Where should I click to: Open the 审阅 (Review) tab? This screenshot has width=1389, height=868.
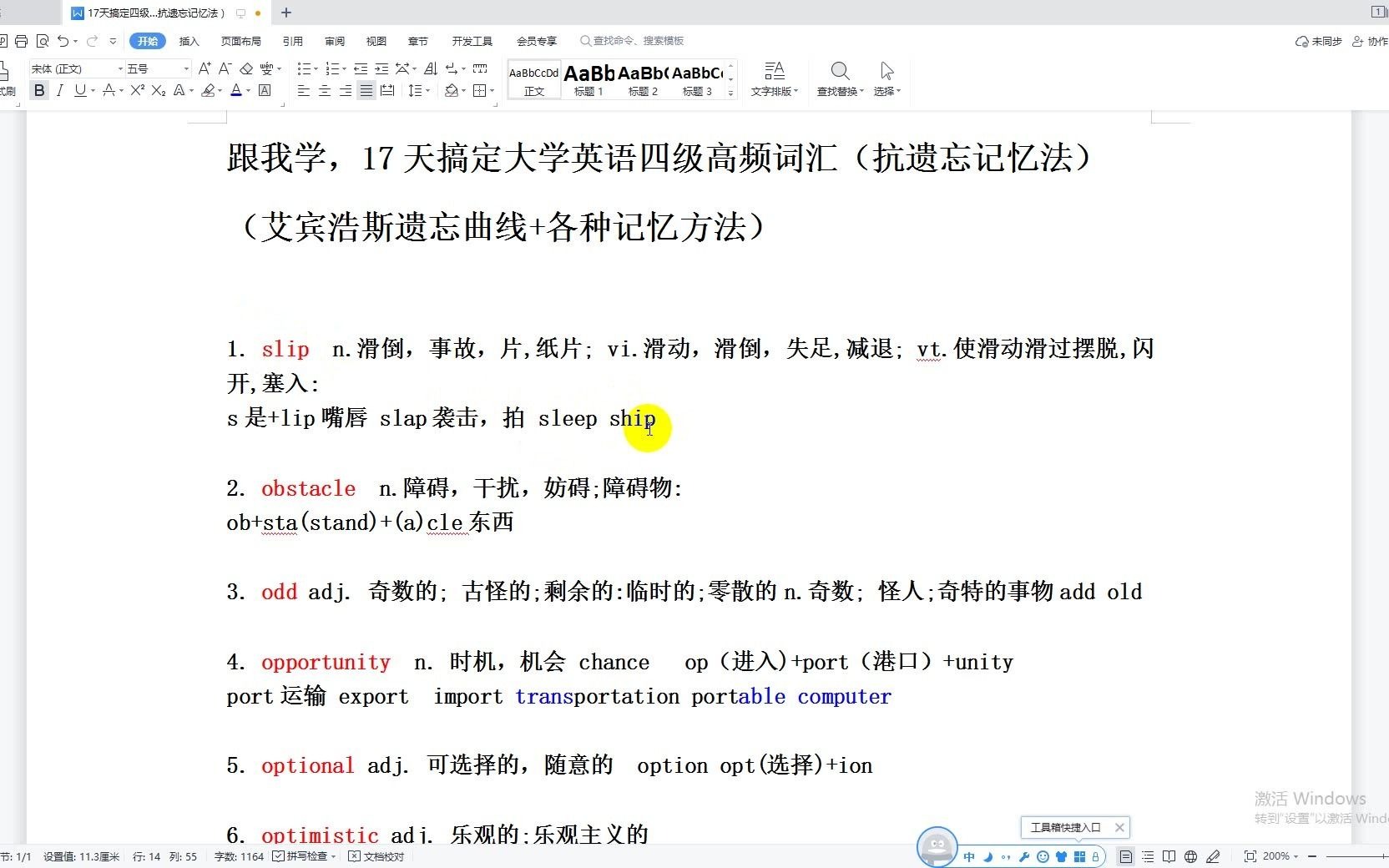pos(335,41)
